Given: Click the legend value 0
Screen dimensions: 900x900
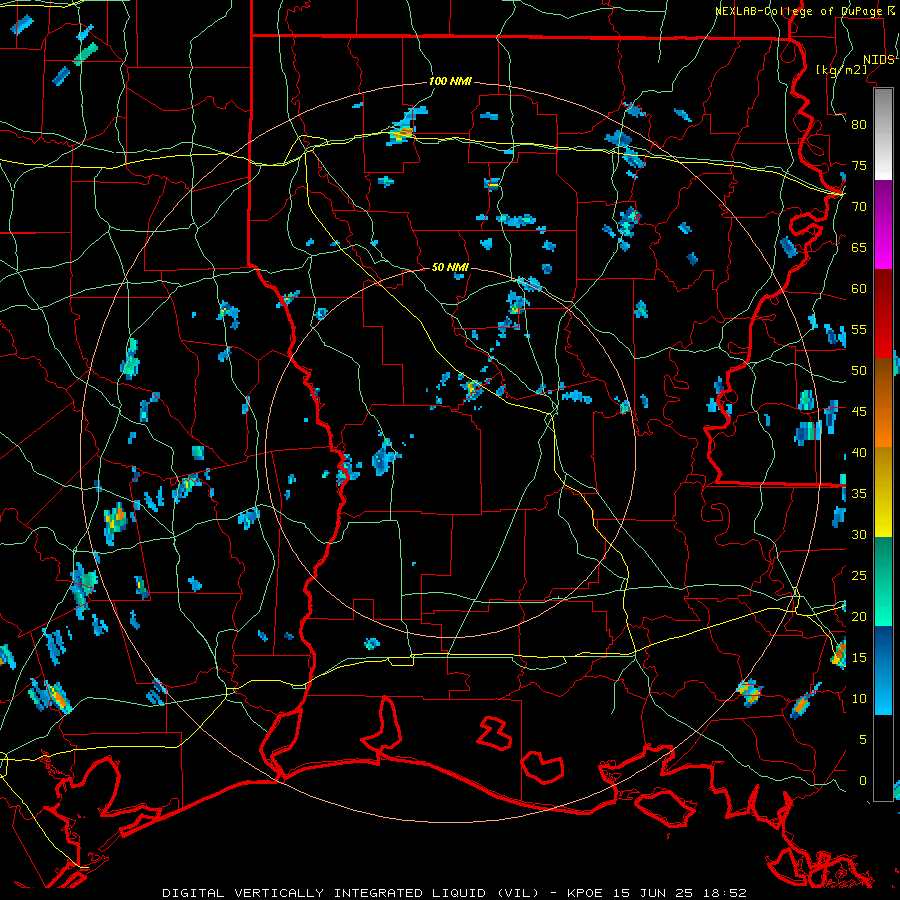Looking at the screenshot, I should tap(863, 781).
